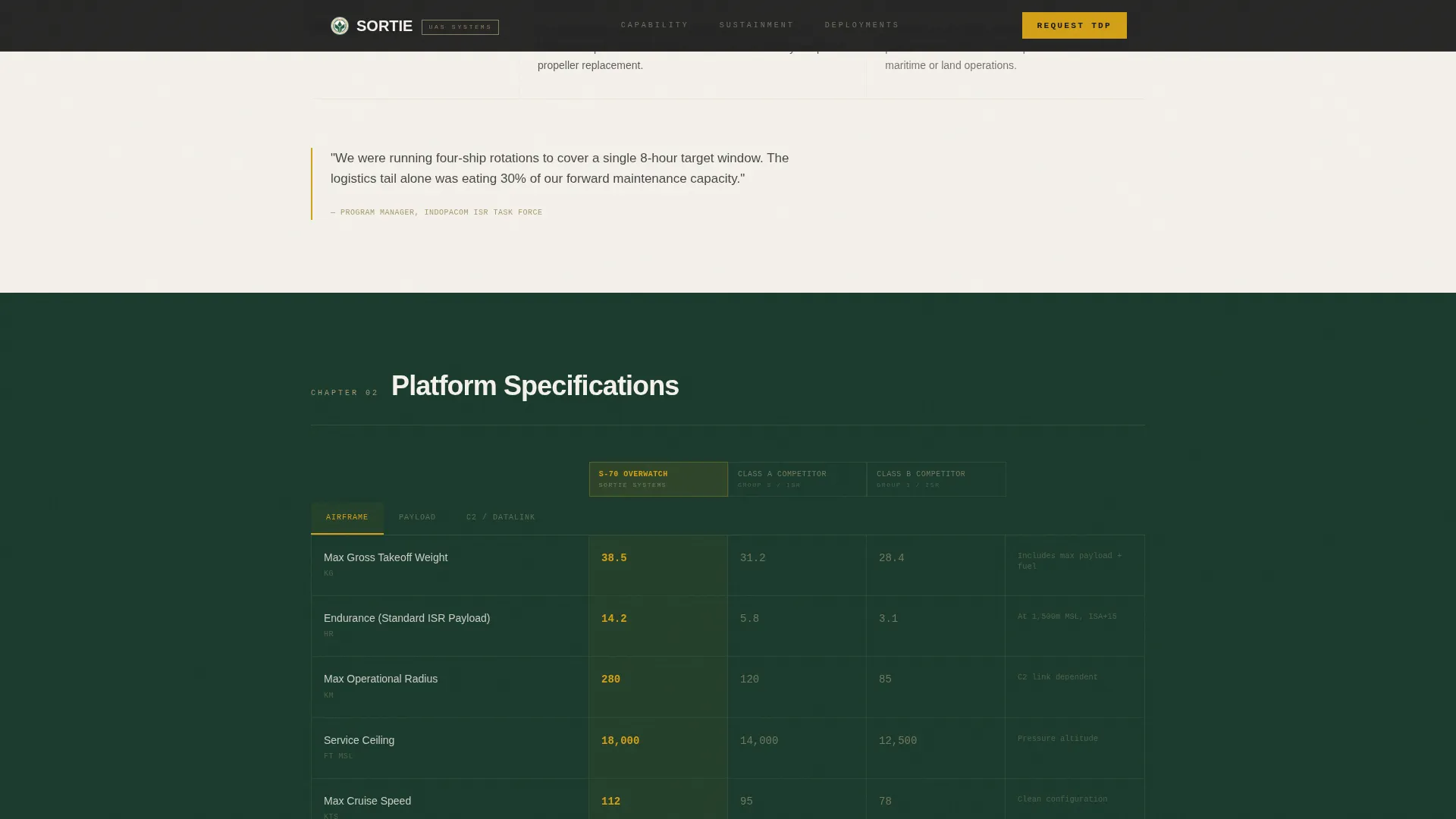Click the 120 operational radius value
1456x819 pixels.
click(x=749, y=679)
